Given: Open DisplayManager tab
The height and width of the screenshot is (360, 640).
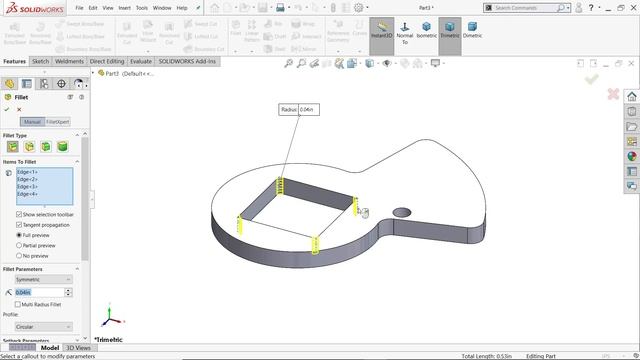Looking at the screenshot, I should tap(79, 84).
